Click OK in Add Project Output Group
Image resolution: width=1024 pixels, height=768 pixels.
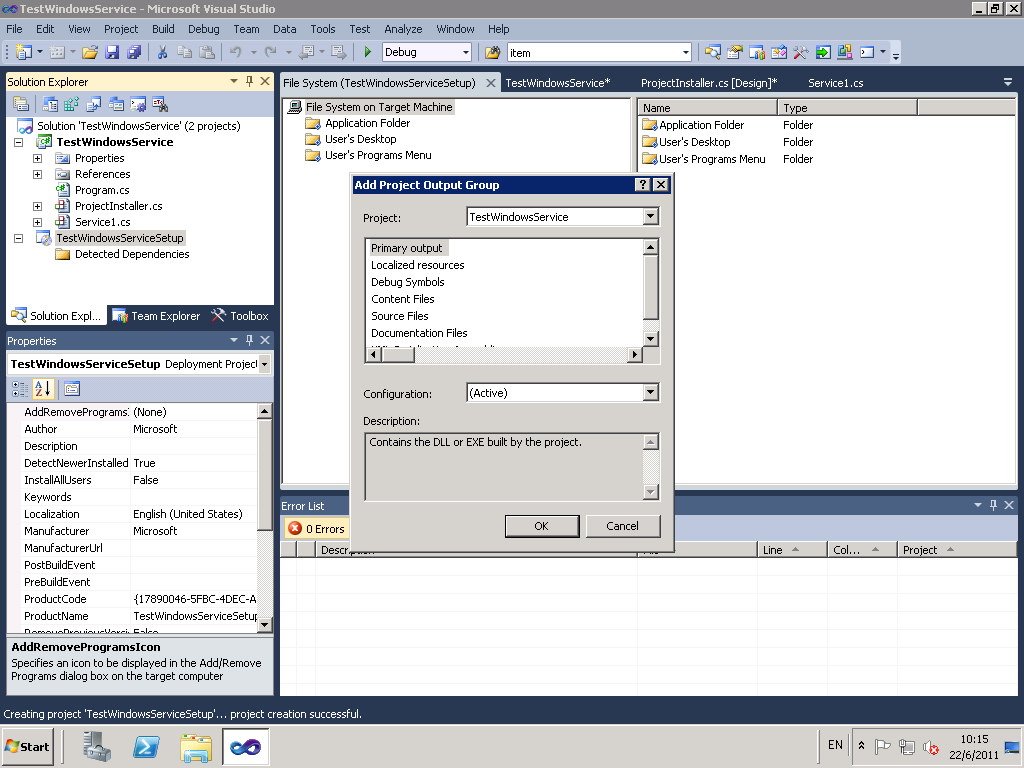[541, 526]
